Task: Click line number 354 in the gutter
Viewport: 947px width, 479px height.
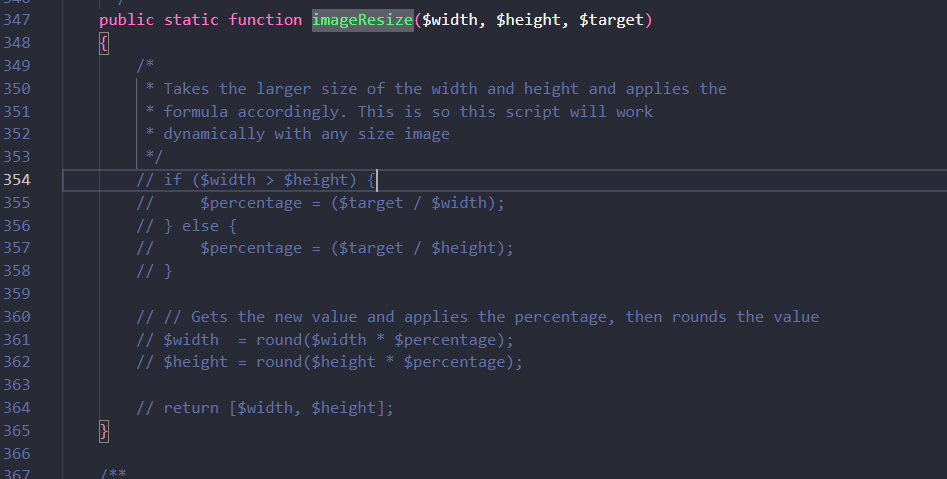Action: click(17, 180)
